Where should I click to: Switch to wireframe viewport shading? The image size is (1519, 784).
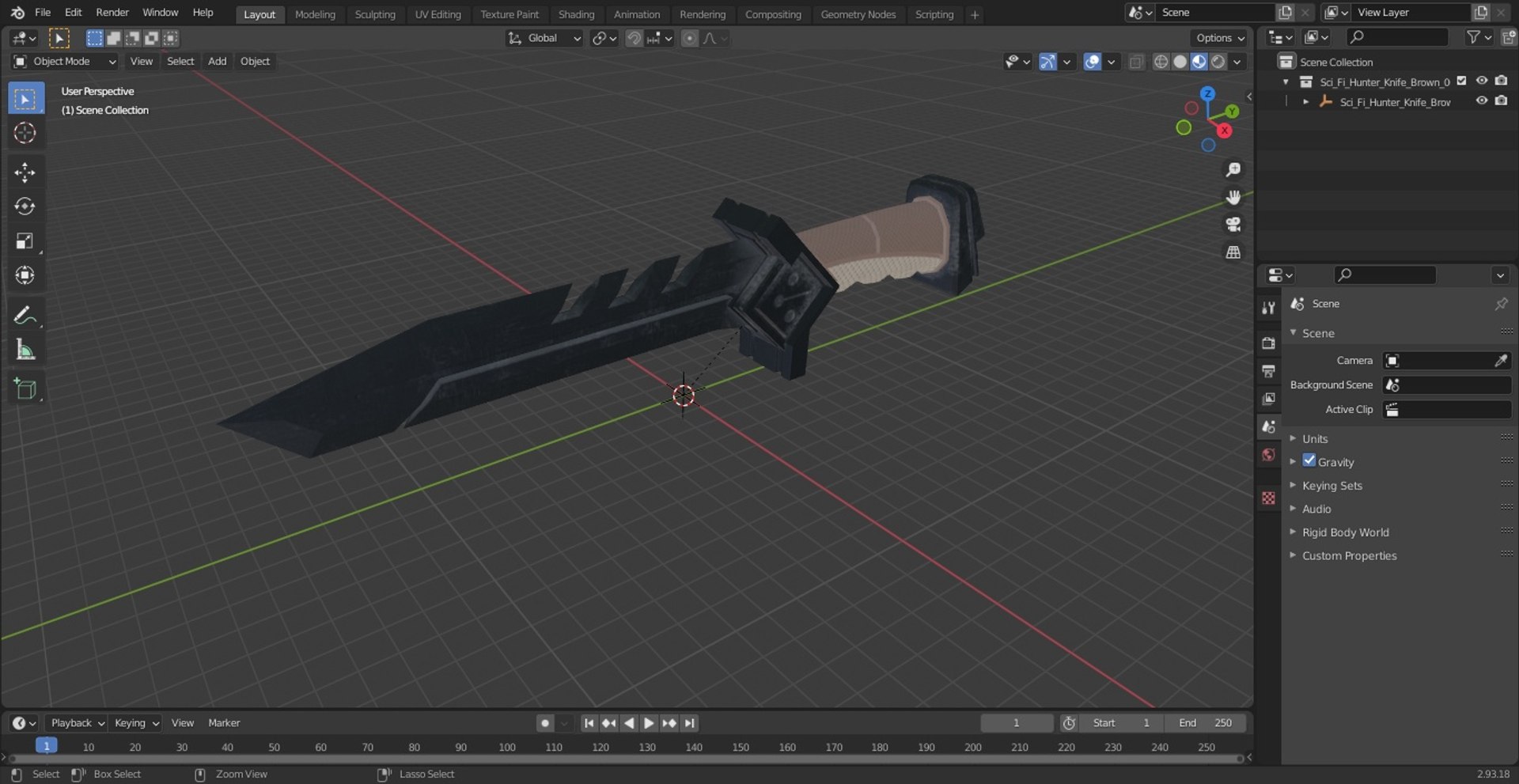click(x=1161, y=62)
